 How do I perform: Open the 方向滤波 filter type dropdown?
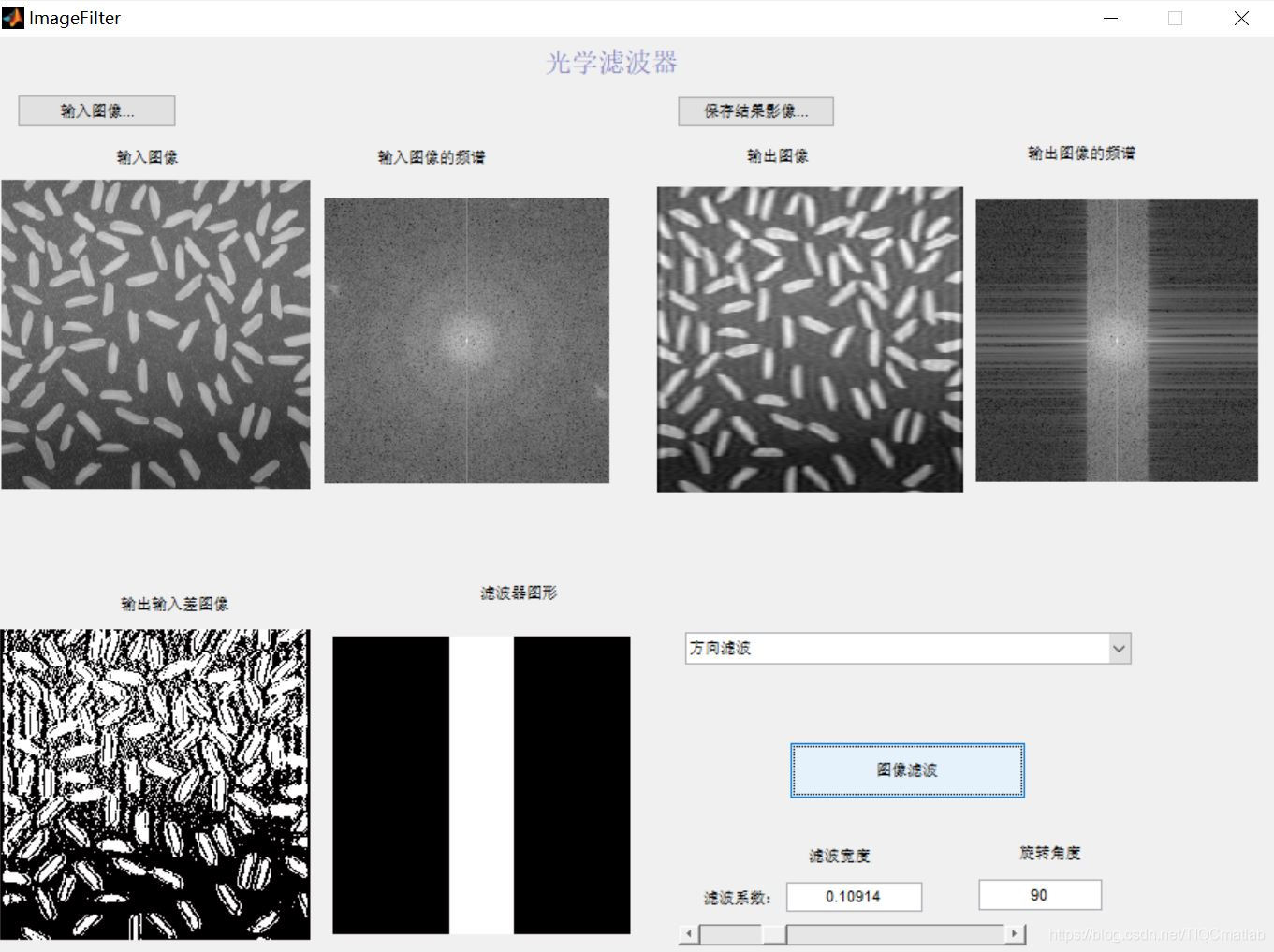pyautogui.click(x=905, y=648)
